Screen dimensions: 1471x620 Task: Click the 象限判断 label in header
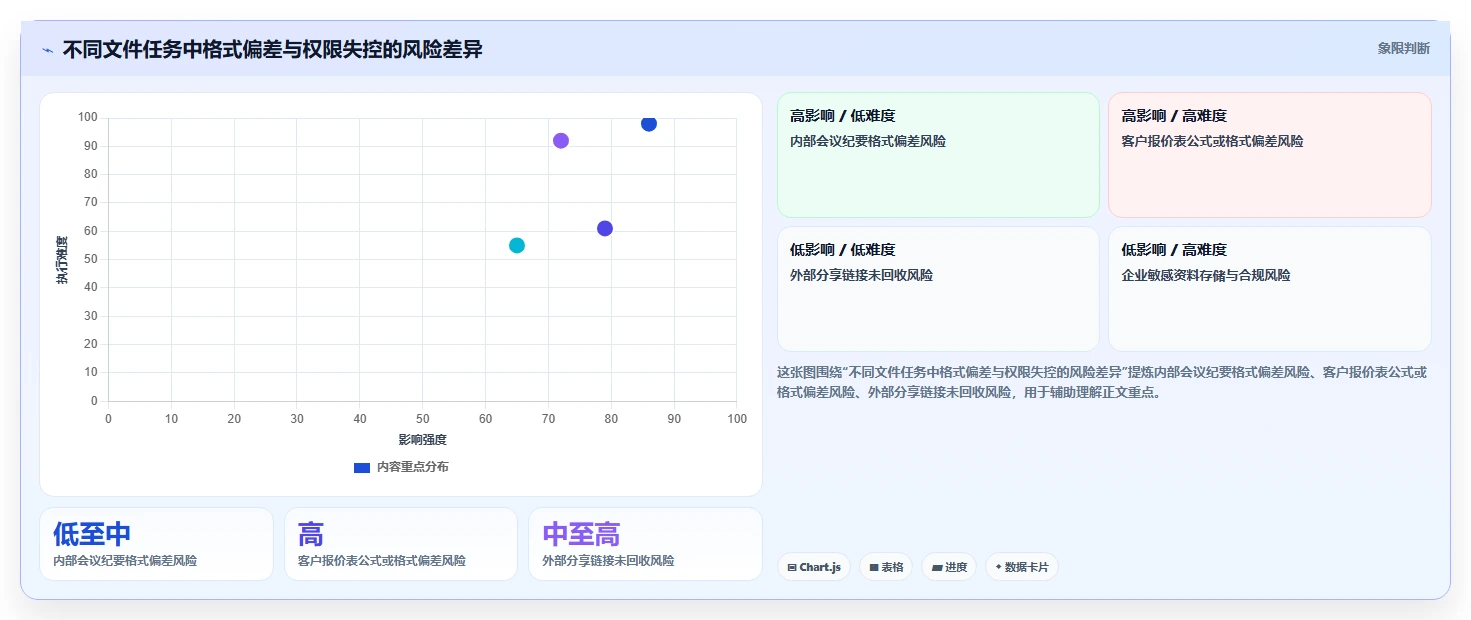[x=1403, y=48]
